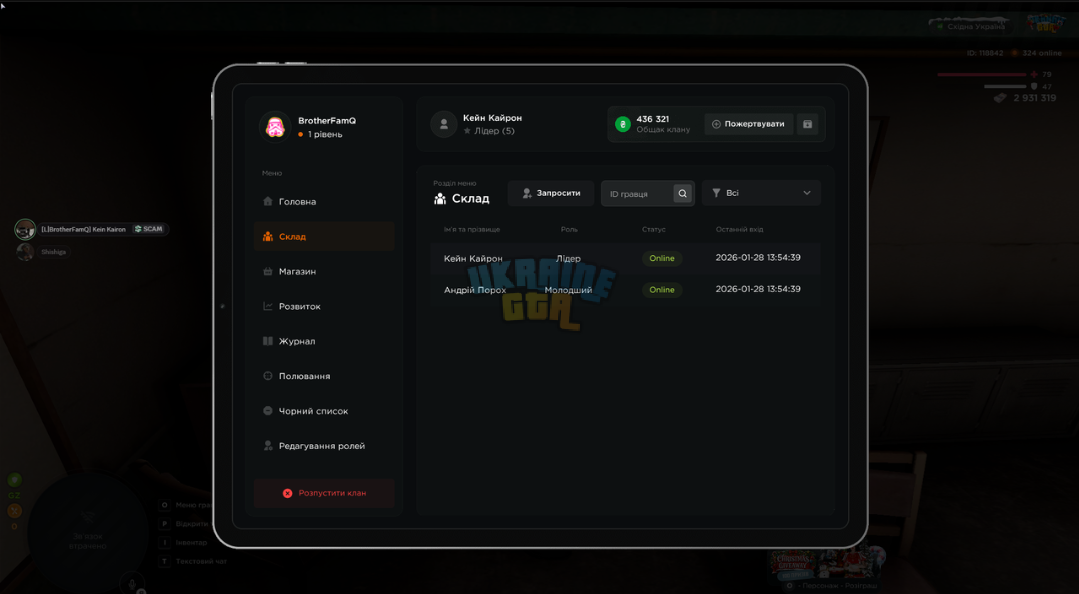Image resolution: width=1079 pixels, height=594 pixels.
Task: Go to the Розвиток section
Action: (323, 306)
